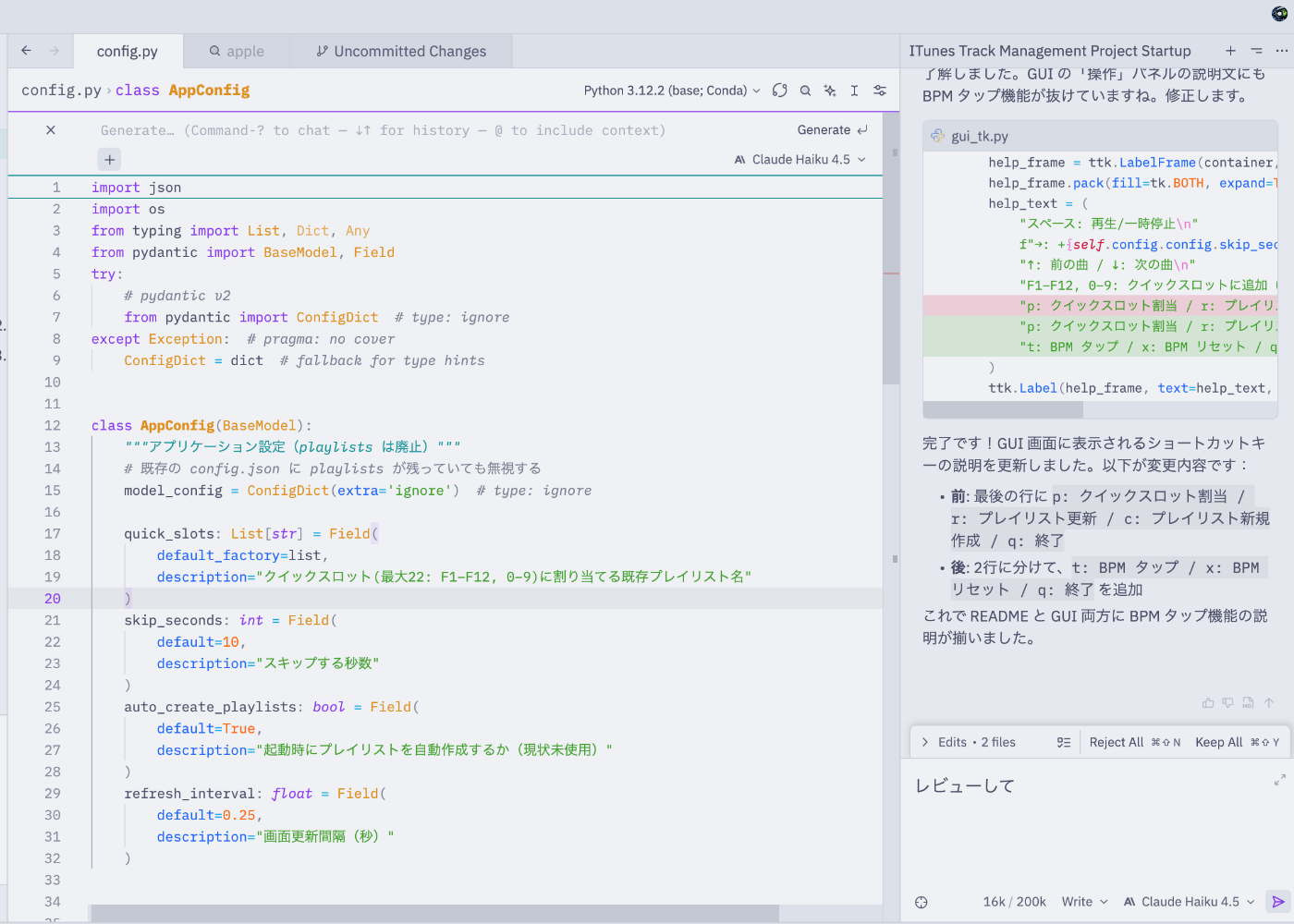Open the Write mode dropdown

[1083, 902]
